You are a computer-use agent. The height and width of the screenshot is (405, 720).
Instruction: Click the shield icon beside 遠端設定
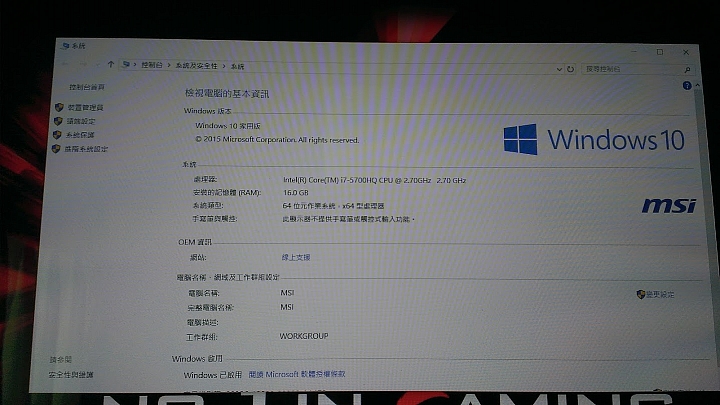(x=58, y=121)
